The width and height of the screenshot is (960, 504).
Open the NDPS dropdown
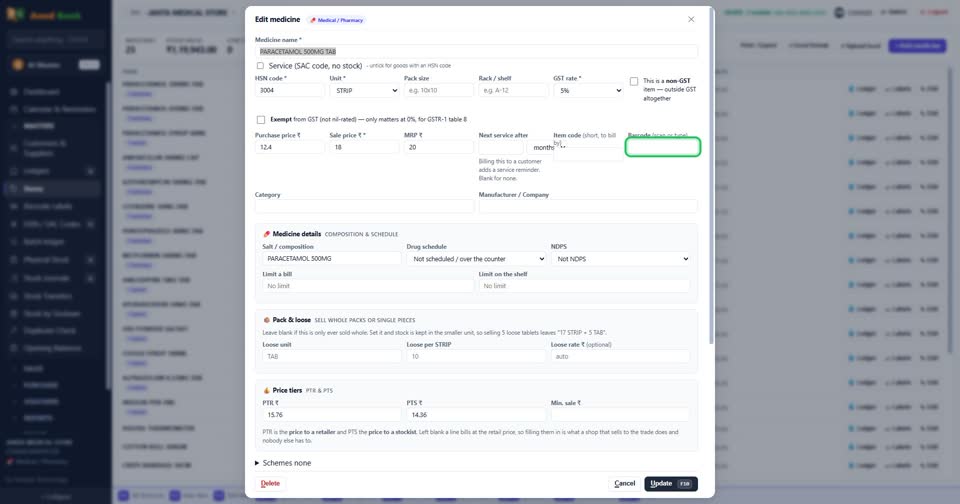coord(620,259)
